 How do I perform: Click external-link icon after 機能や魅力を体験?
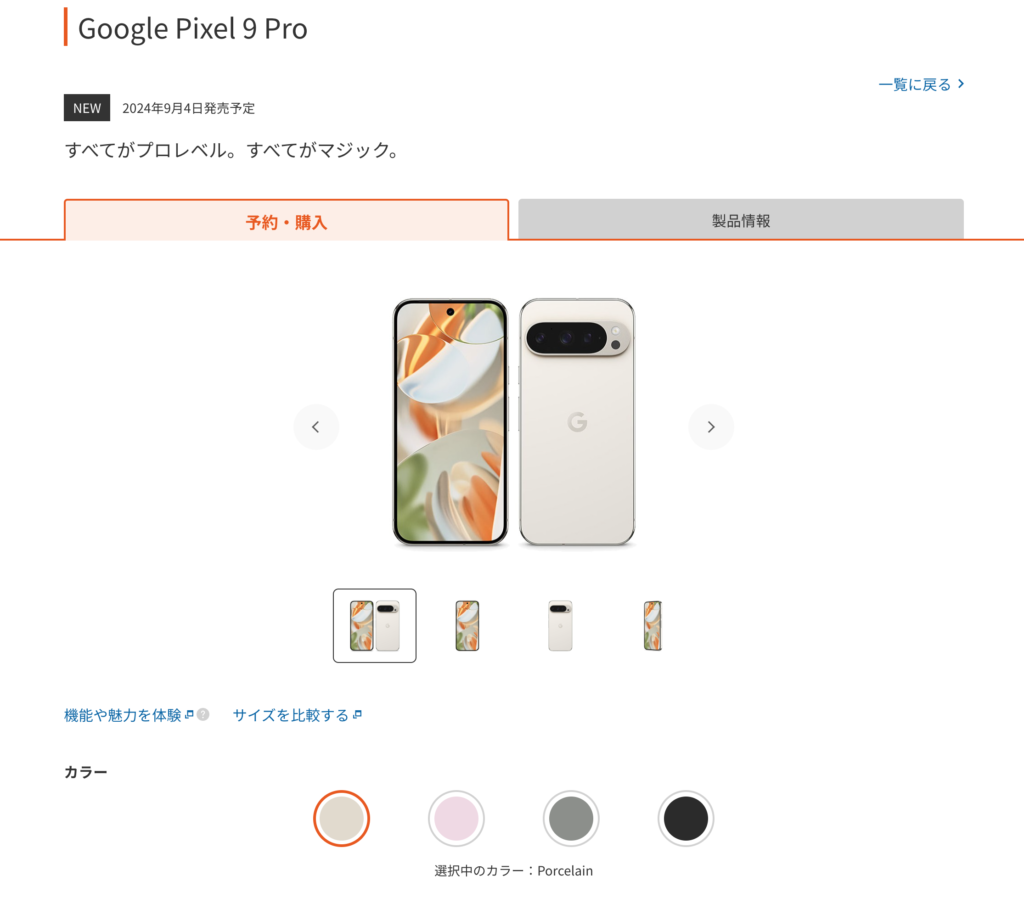click(x=189, y=715)
